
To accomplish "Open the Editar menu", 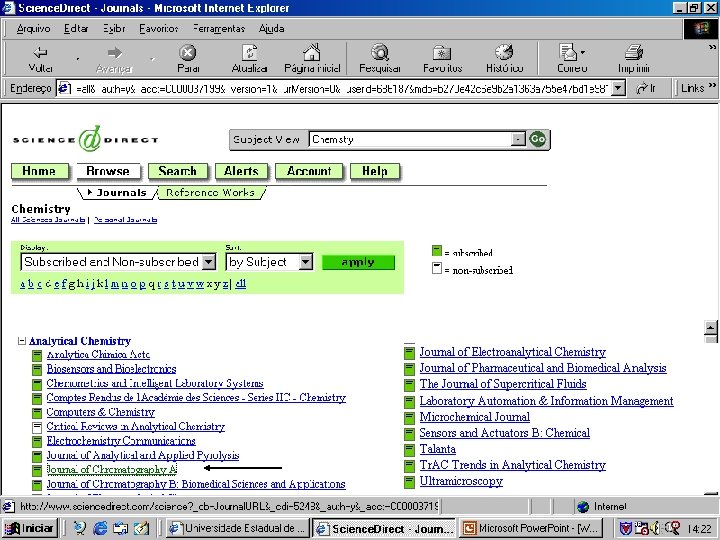I will pyautogui.click(x=76, y=28).
